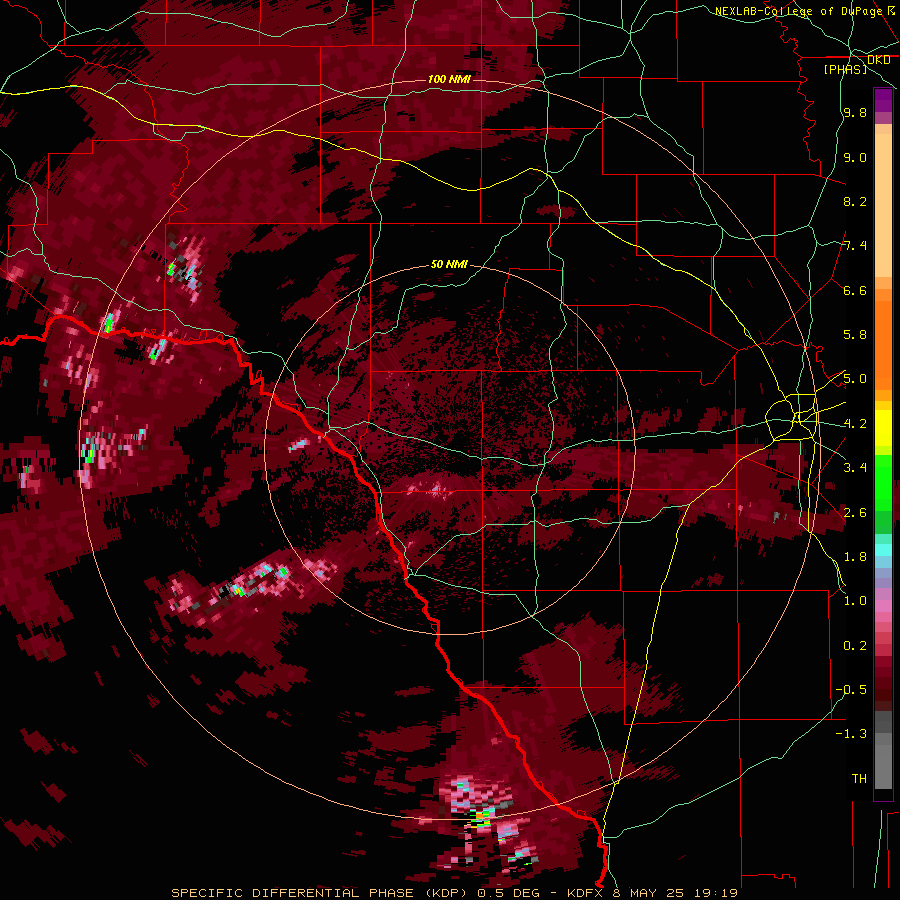Select the 5.0 value on the scale
The image size is (900, 900).
[x=855, y=379]
